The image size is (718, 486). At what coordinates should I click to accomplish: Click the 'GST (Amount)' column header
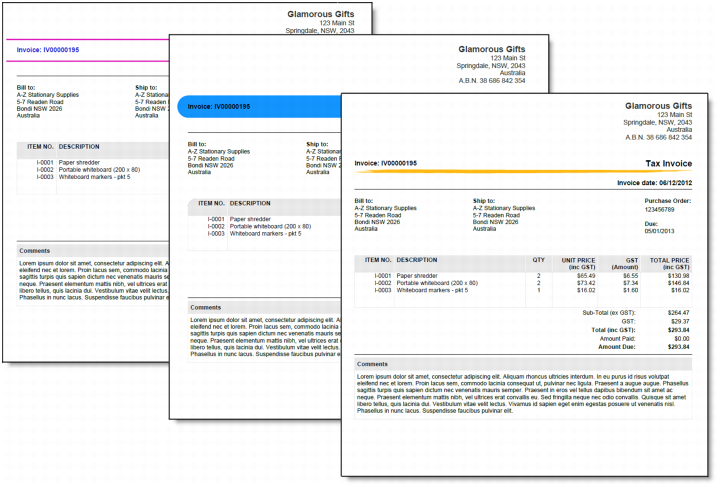click(625, 263)
